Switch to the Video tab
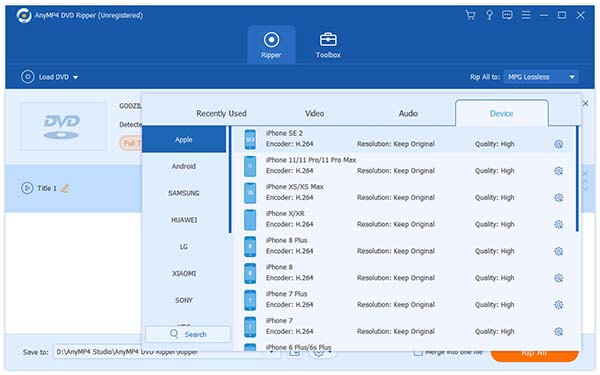Image resolution: width=600 pixels, height=375 pixels. point(314,114)
